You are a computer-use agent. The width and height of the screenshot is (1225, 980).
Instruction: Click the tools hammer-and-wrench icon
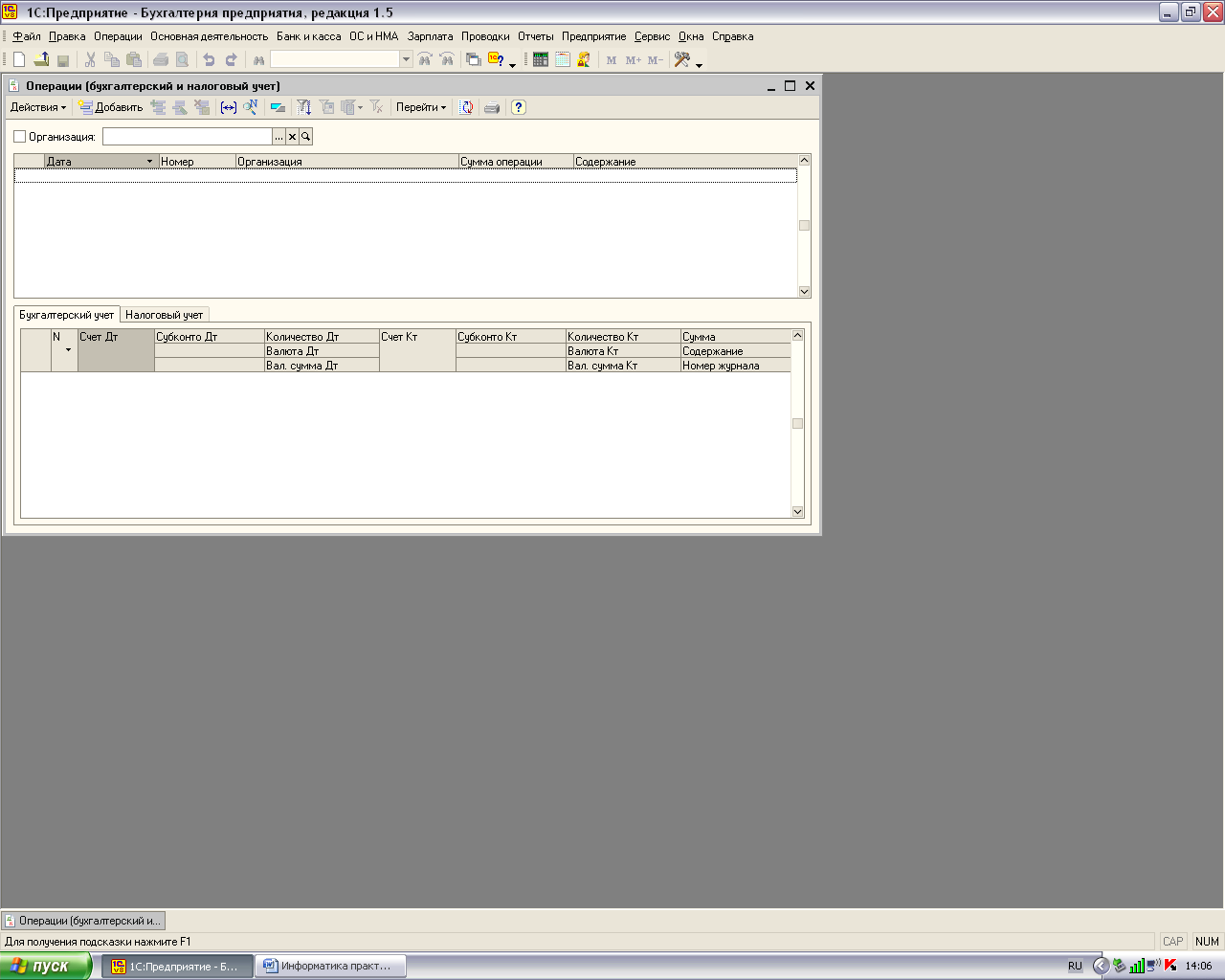pos(682,59)
